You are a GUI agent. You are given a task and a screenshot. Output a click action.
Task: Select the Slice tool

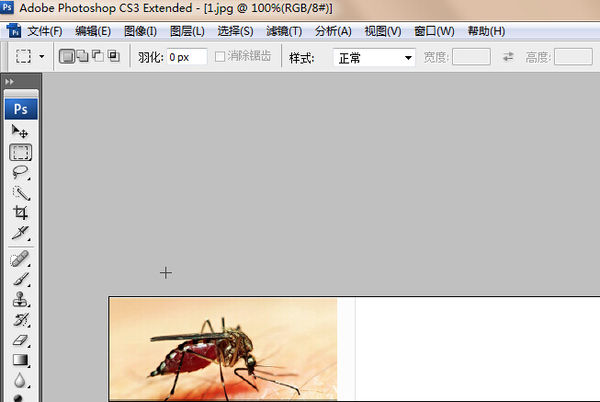(20, 233)
